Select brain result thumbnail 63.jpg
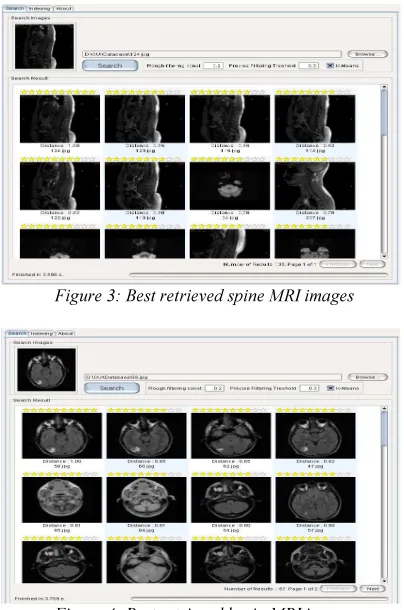This screenshot has height=610, width=404. (x=231, y=436)
